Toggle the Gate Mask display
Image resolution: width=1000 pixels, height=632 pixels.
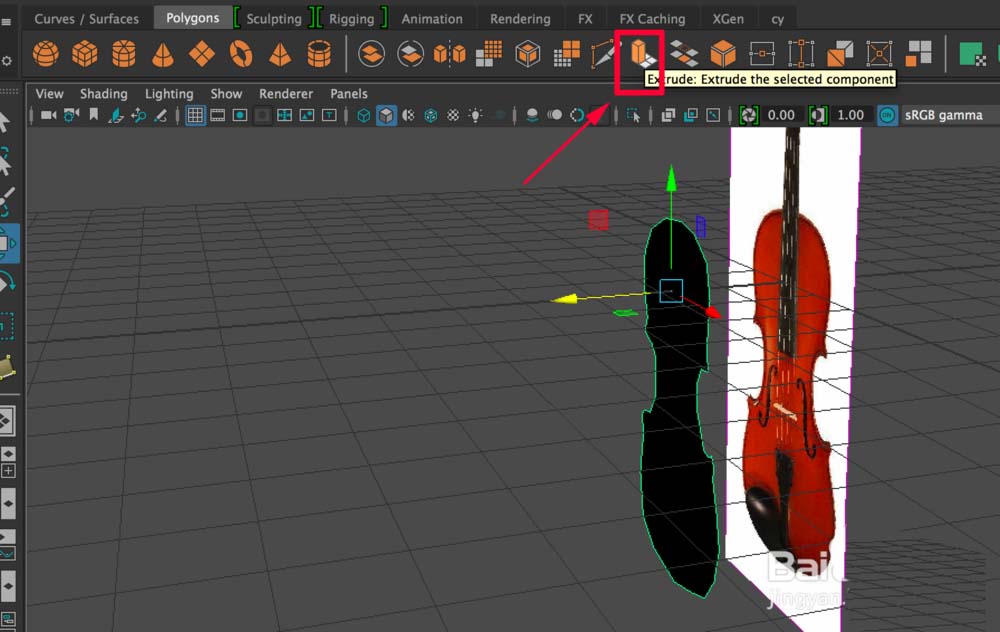tap(262, 115)
